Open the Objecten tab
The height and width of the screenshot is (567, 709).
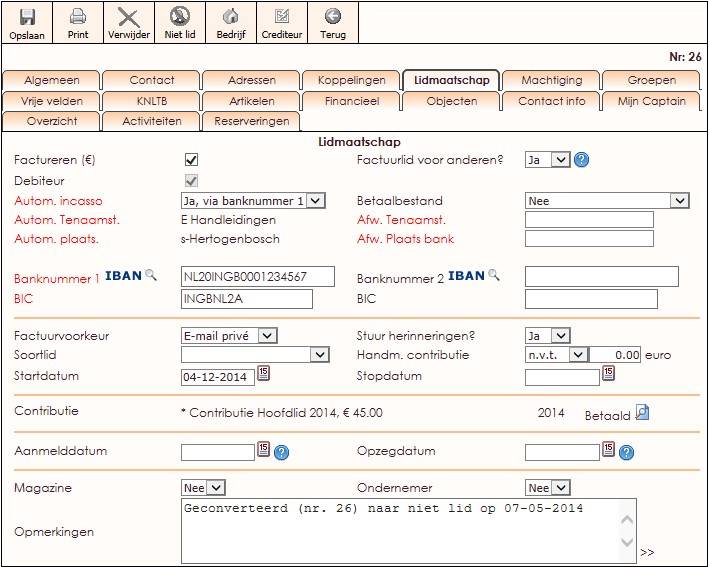pos(452,101)
